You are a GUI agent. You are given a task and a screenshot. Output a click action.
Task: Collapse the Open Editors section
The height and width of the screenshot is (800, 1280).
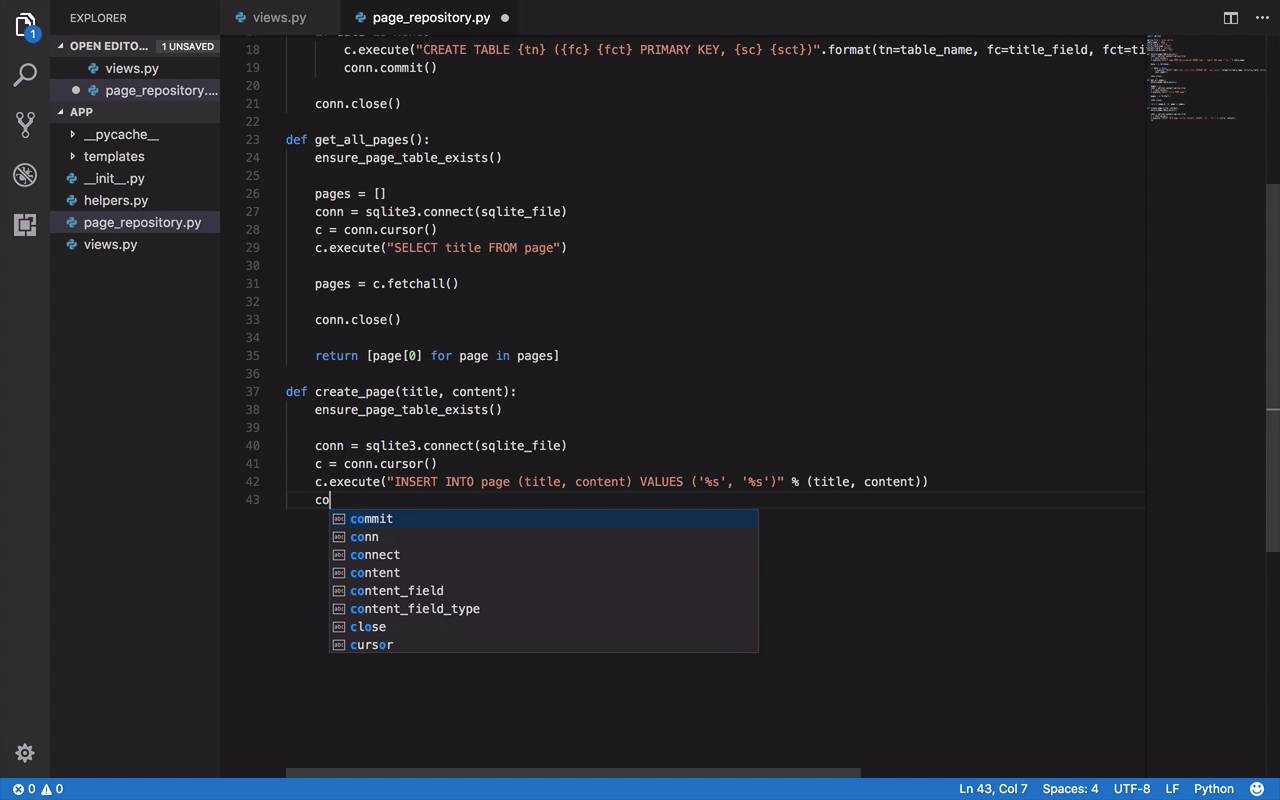[x=61, y=46]
